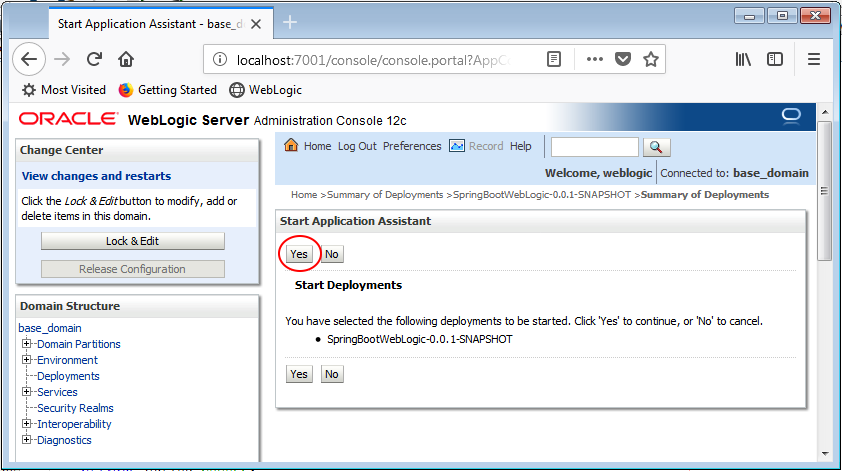This screenshot has width=842, height=471.
Task: Click top No button to cancel
Action: pyautogui.click(x=332, y=254)
